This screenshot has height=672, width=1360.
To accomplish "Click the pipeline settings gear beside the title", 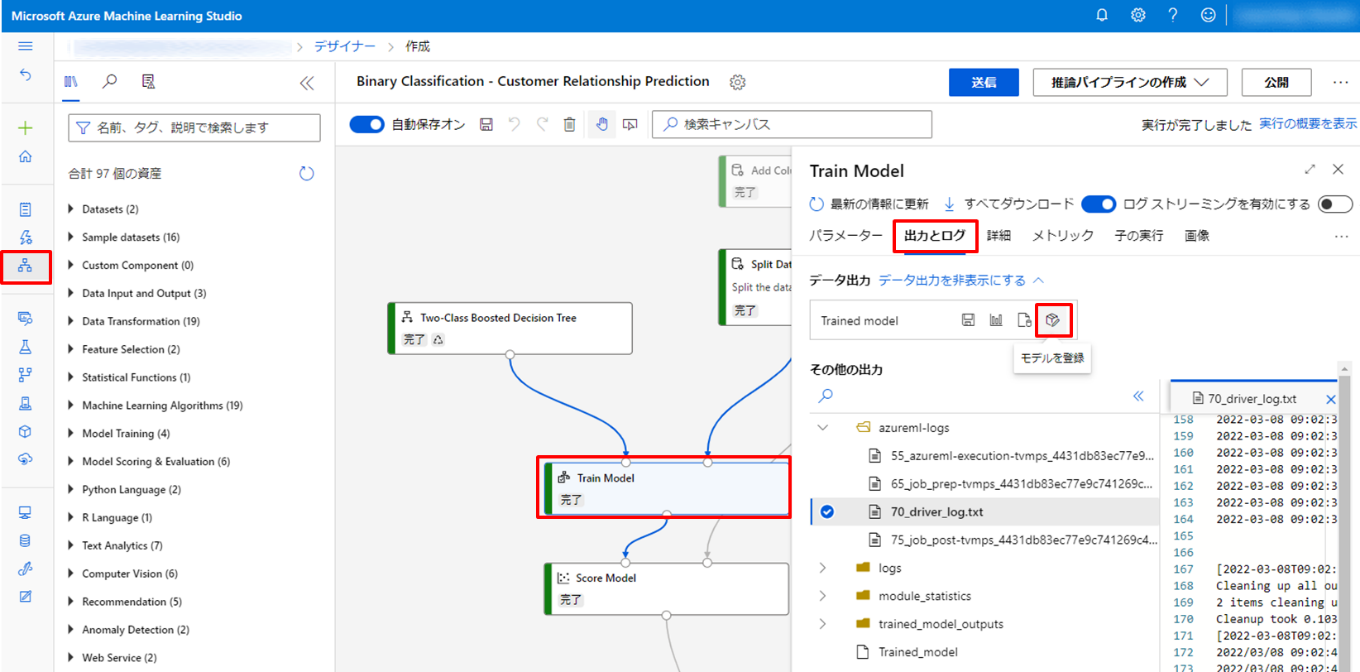I will coord(738,82).
